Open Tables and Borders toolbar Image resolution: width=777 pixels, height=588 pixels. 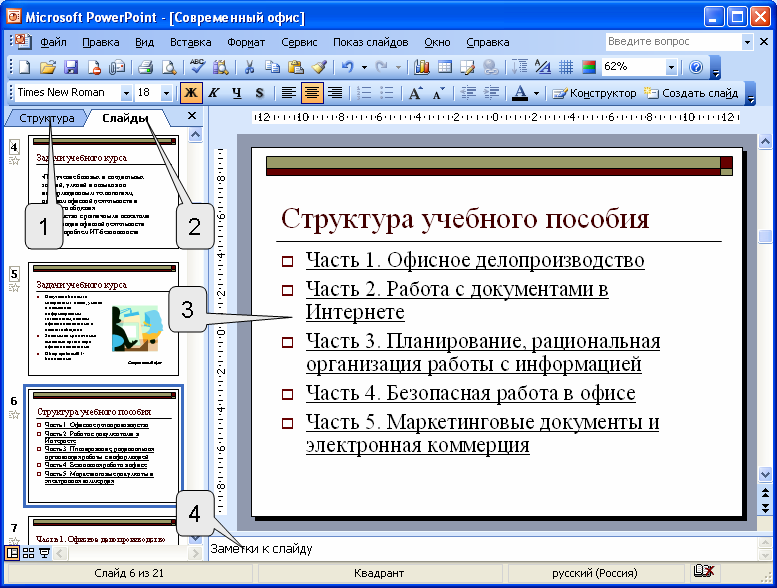coord(467,67)
